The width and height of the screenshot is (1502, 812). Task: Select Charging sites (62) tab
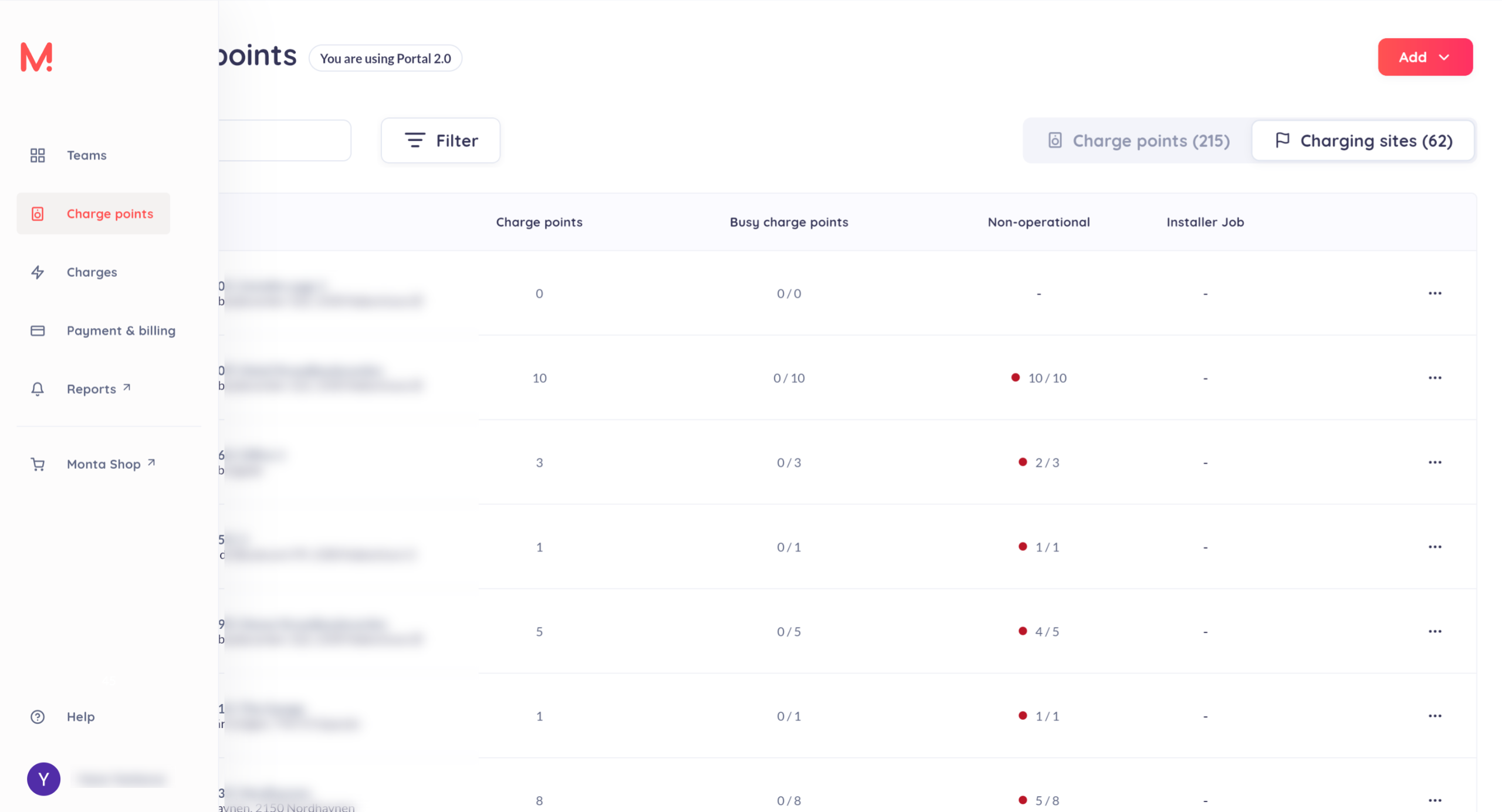click(1364, 140)
